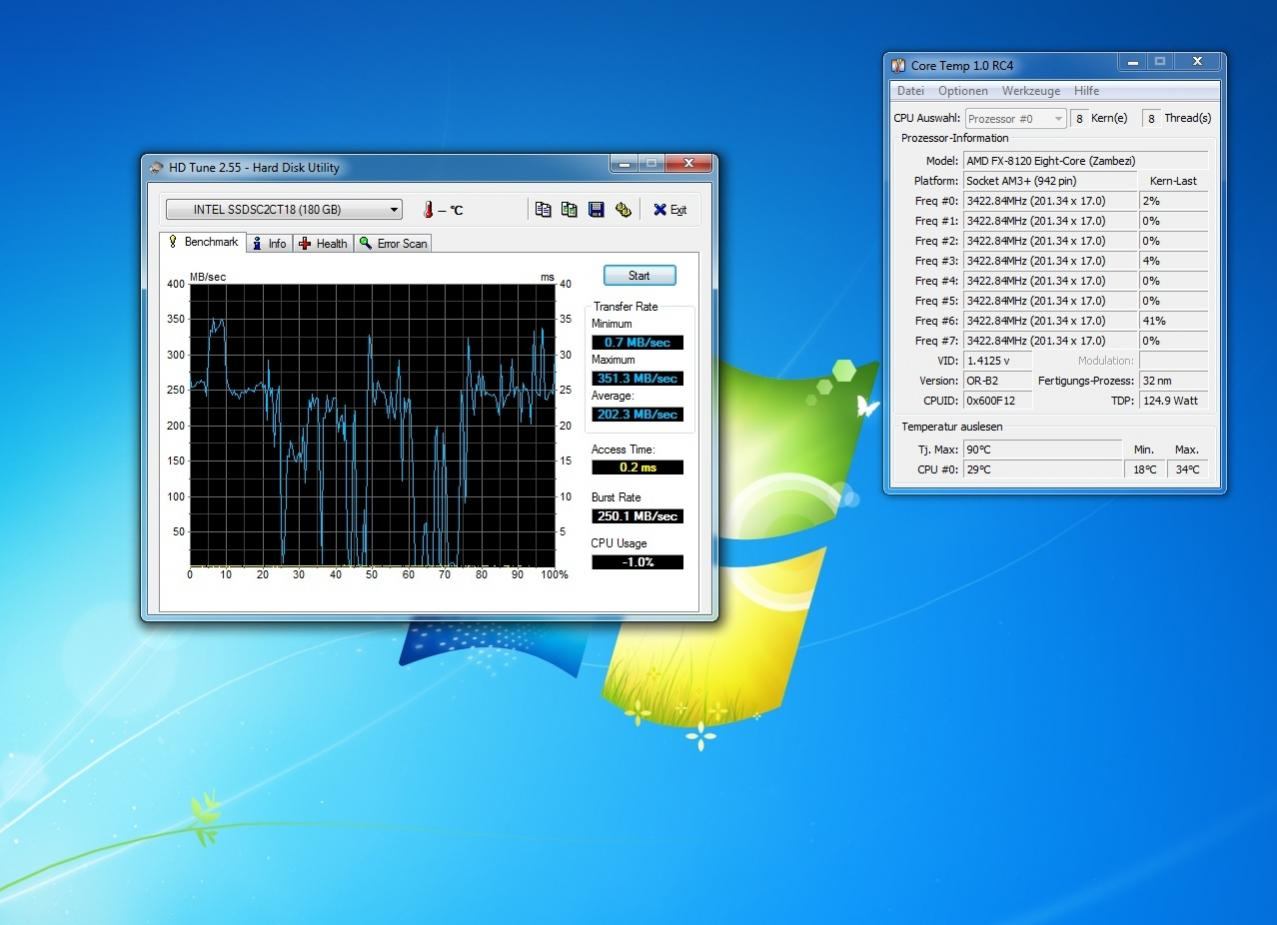Click the benchmark transfer rate graph
This screenshot has width=1277, height=925.
pos(372,425)
